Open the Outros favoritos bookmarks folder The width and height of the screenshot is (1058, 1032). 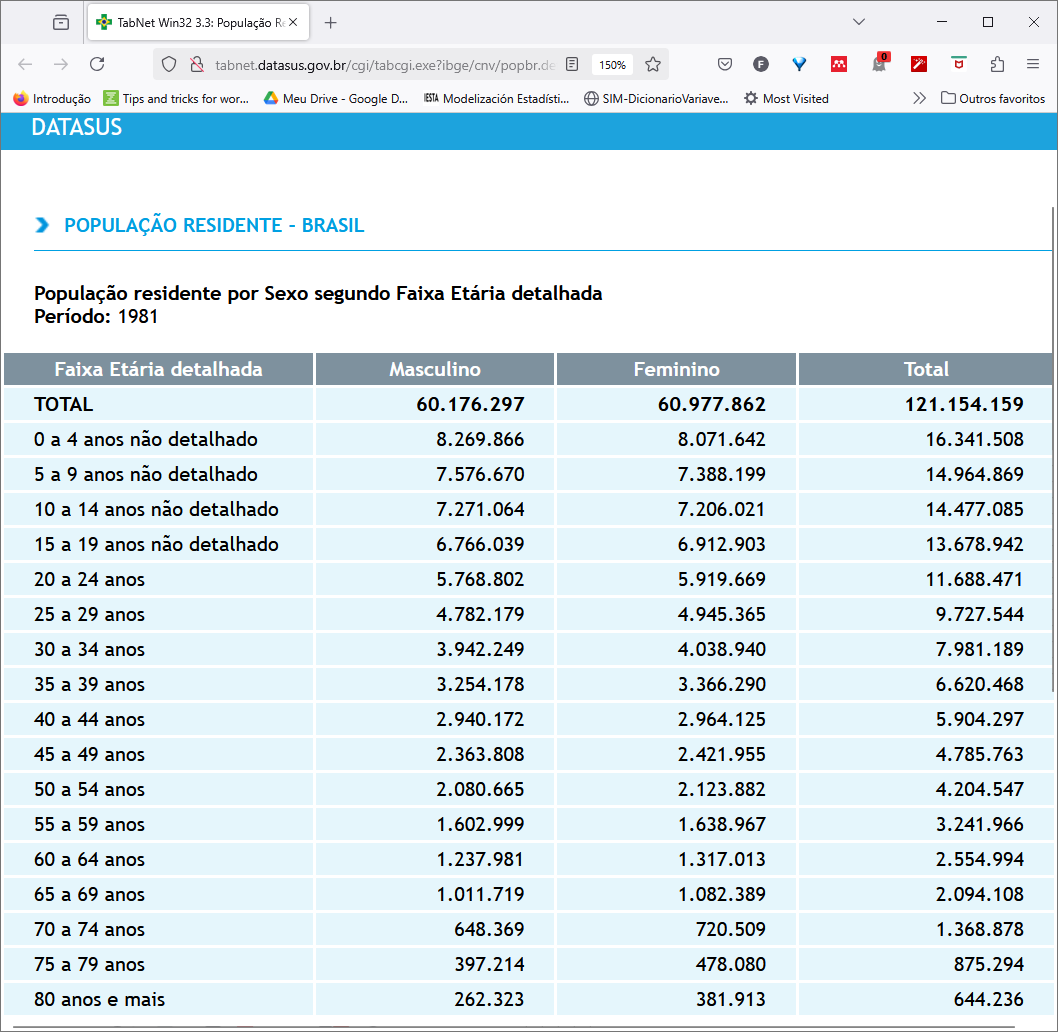click(993, 98)
